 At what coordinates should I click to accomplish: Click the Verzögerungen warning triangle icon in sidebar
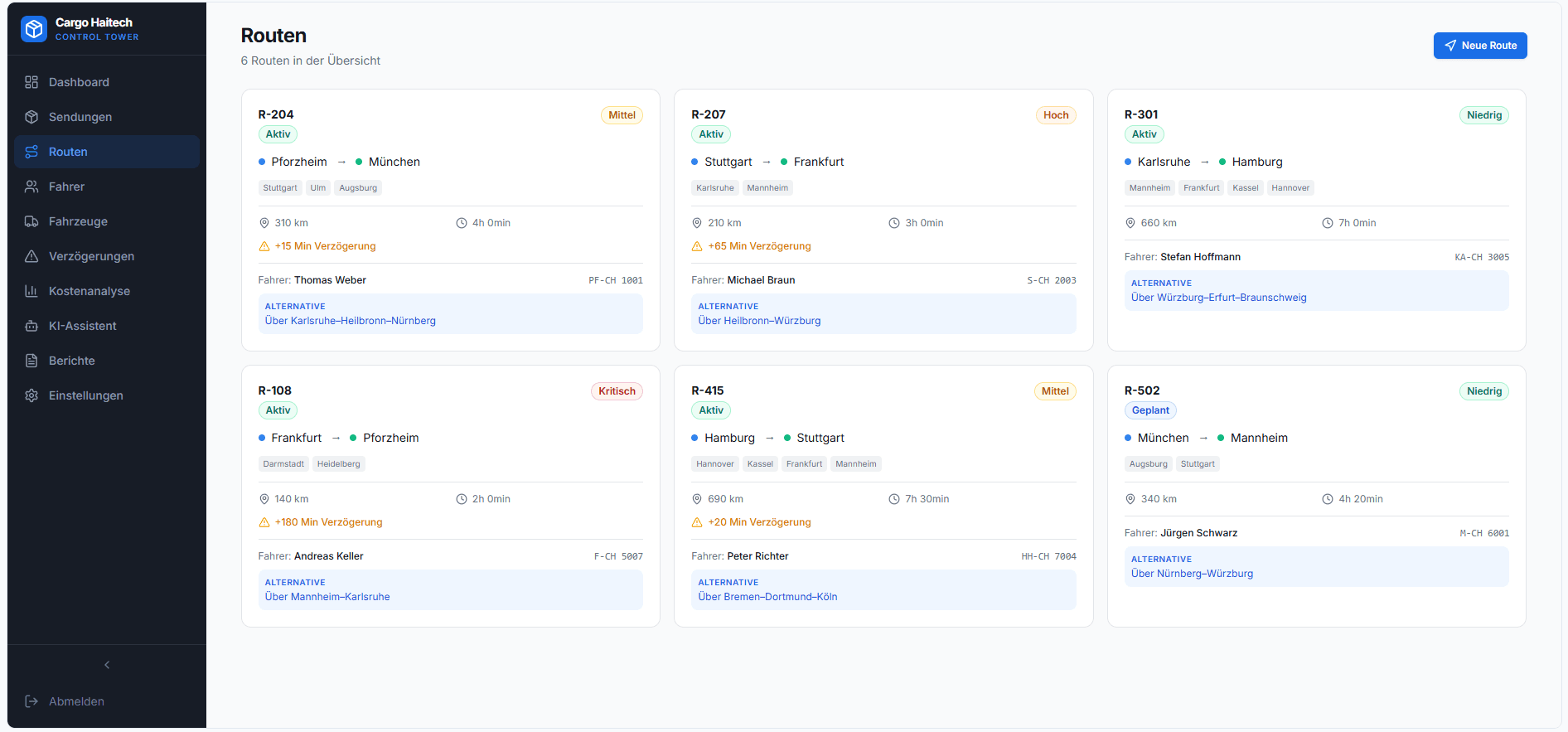pyautogui.click(x=31, y=256)
